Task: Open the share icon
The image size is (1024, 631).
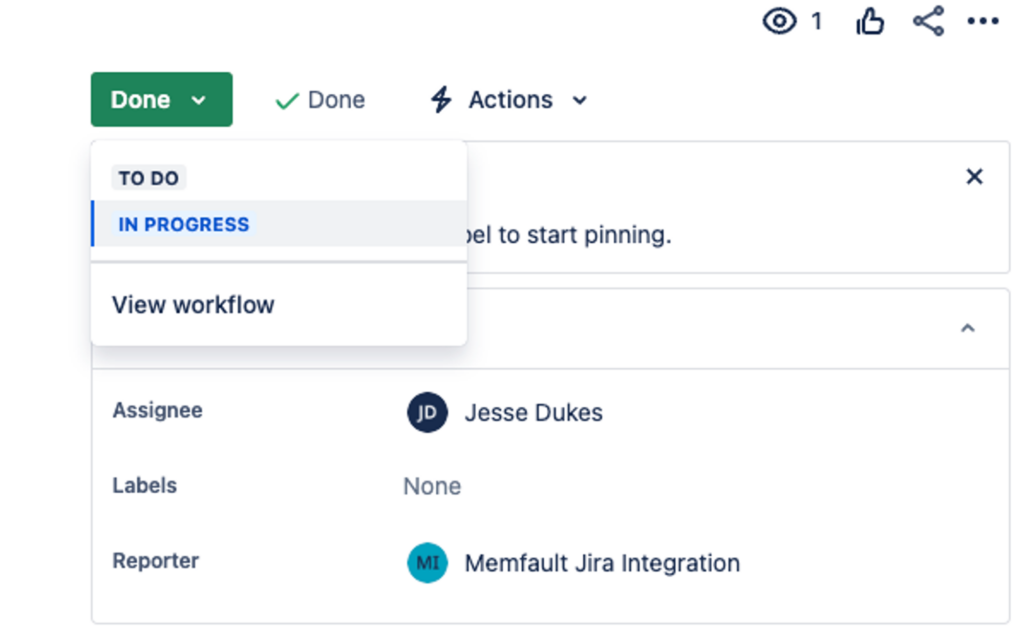Action: click(927, 21)
